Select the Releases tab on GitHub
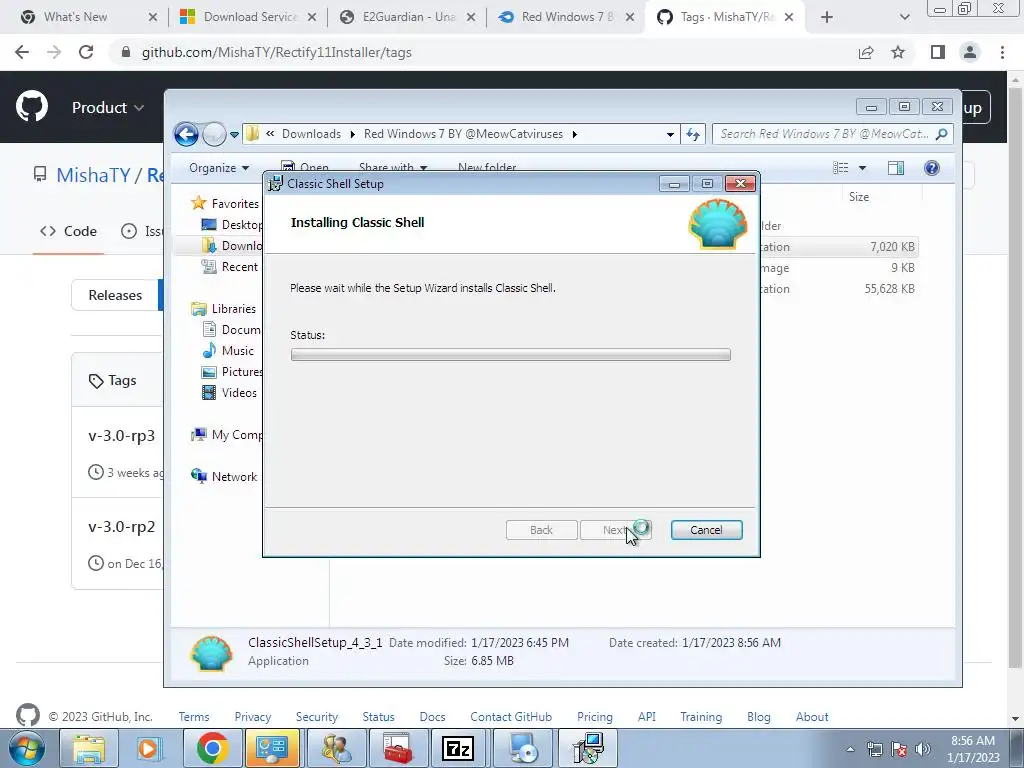This screenshot has width=1024, height=768. coord(115,295)
